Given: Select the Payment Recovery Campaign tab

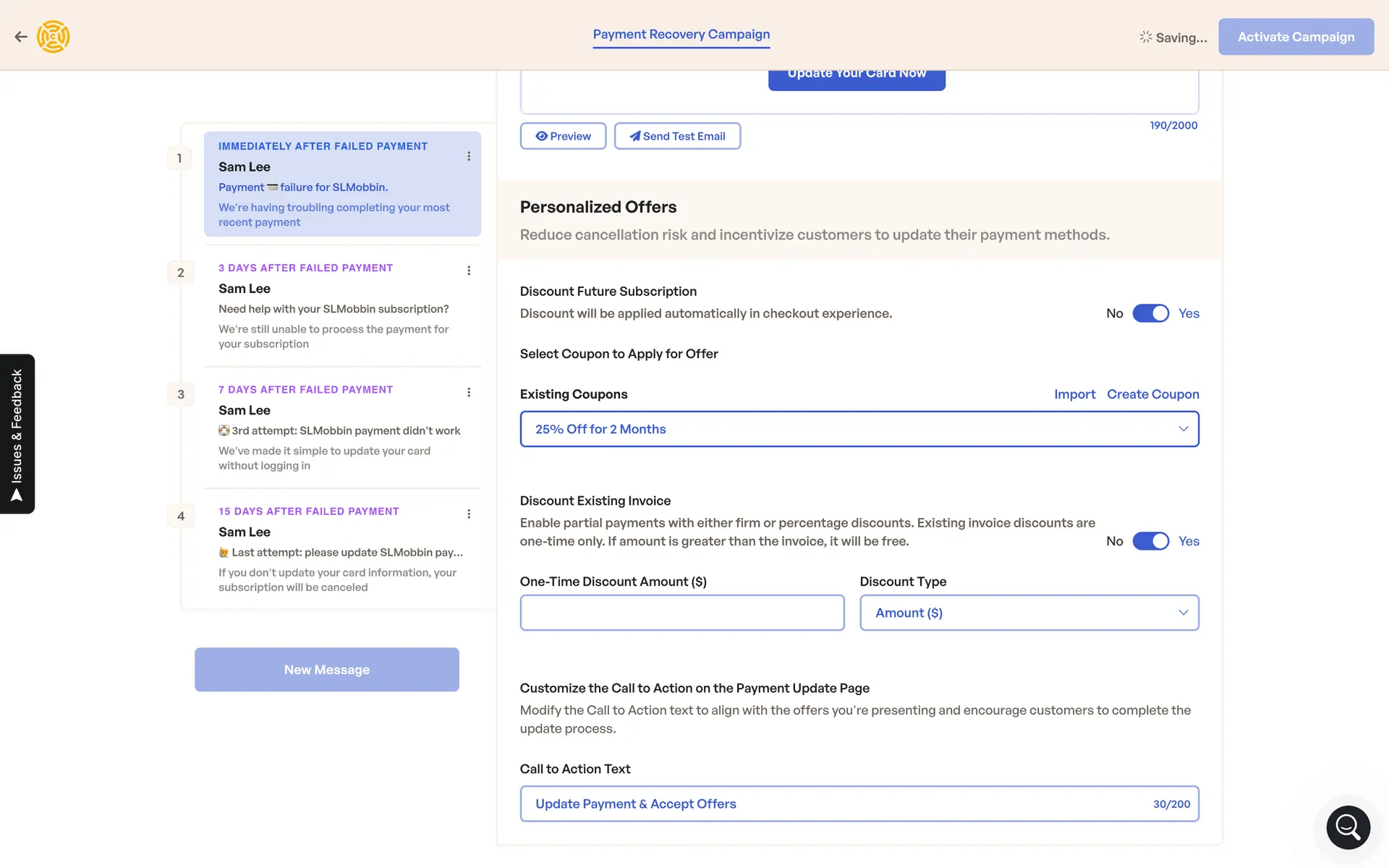Looking at the screenshot, I should coord(681,35).
